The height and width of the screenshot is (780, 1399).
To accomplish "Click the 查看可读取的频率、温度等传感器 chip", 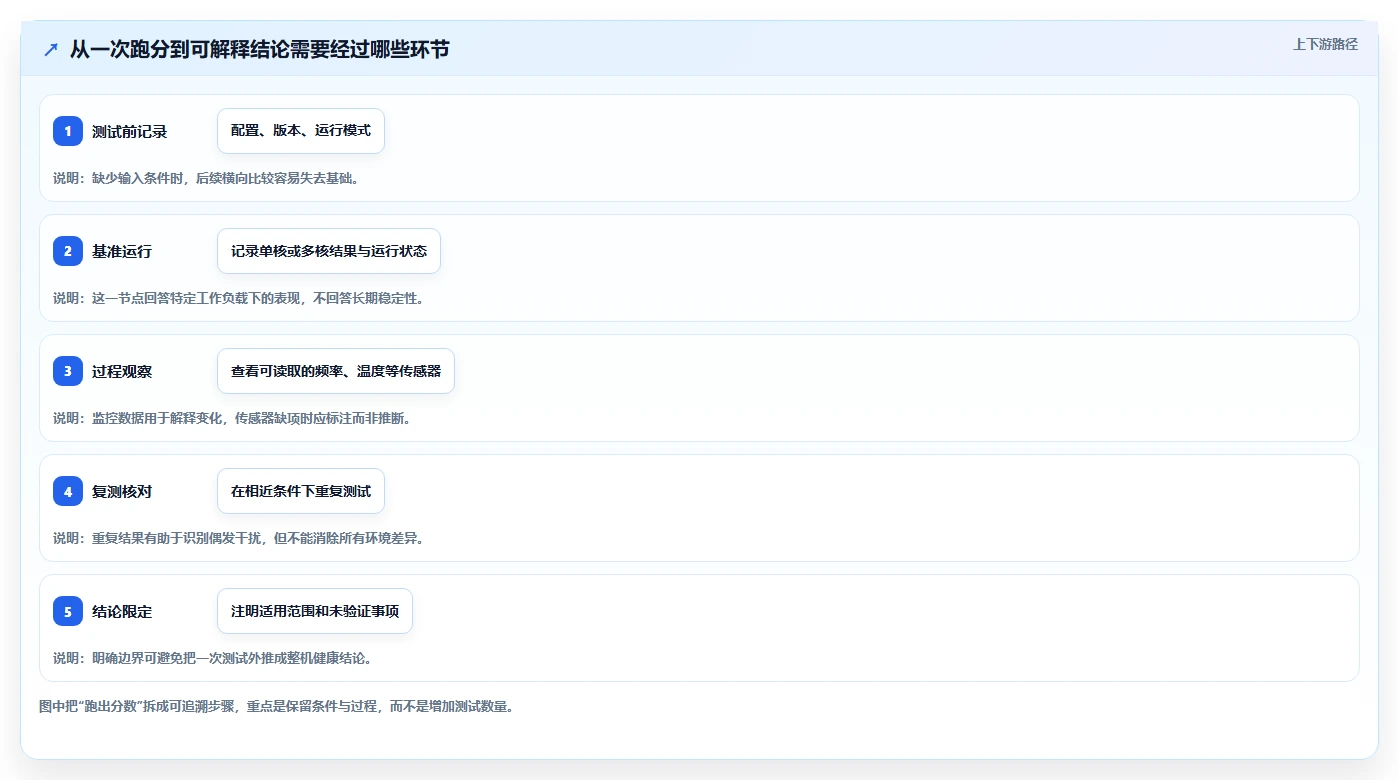I will (x=336, y=371).
